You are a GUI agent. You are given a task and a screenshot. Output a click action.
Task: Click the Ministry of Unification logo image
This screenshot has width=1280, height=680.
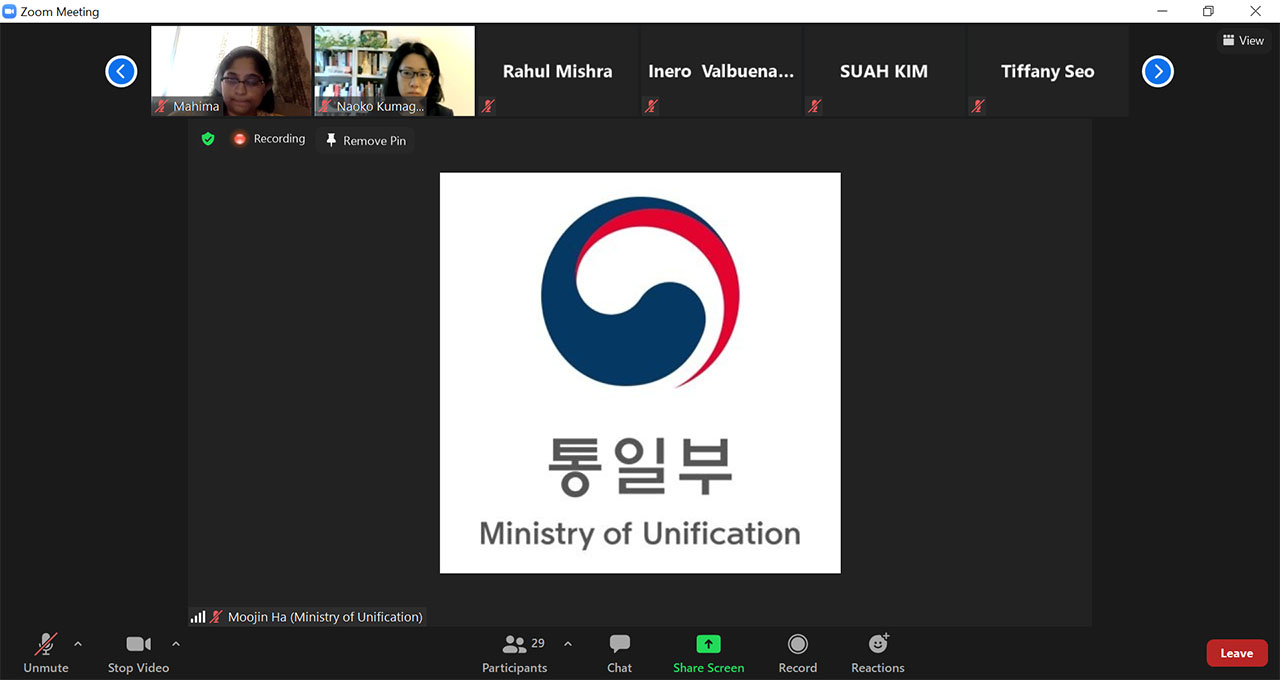pos(640,373)
